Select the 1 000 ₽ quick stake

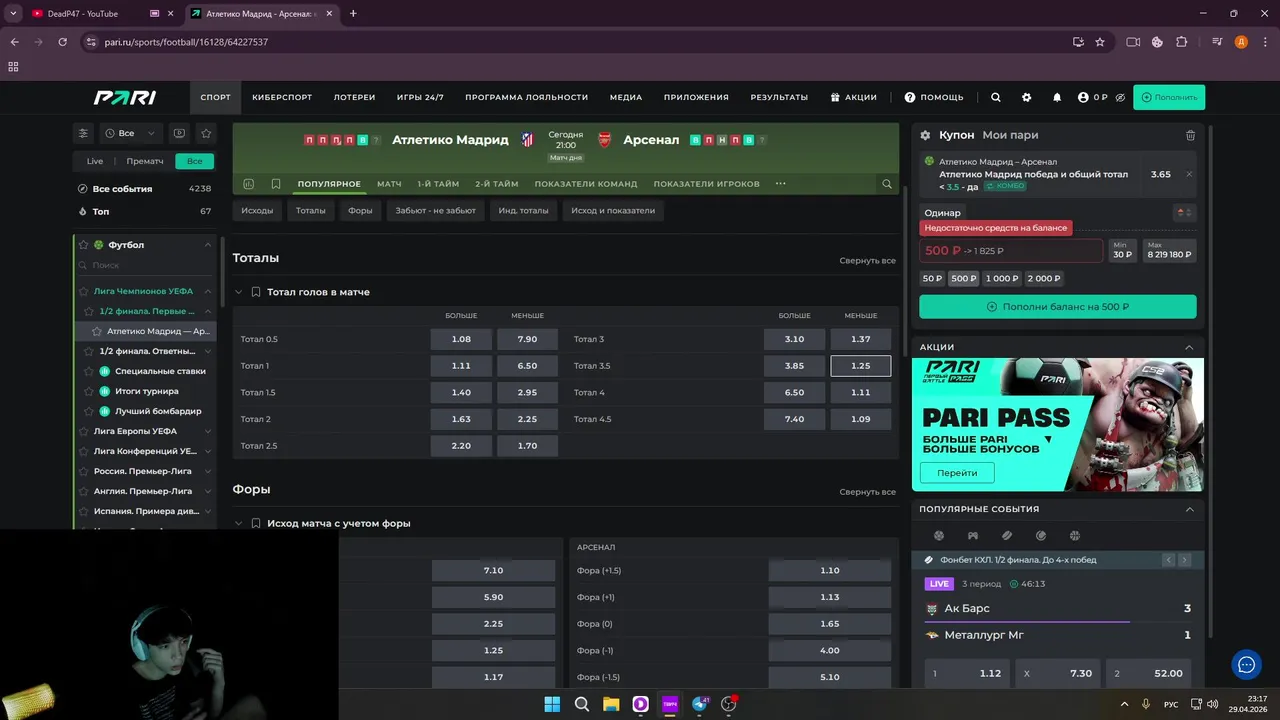click(1001, 279)
